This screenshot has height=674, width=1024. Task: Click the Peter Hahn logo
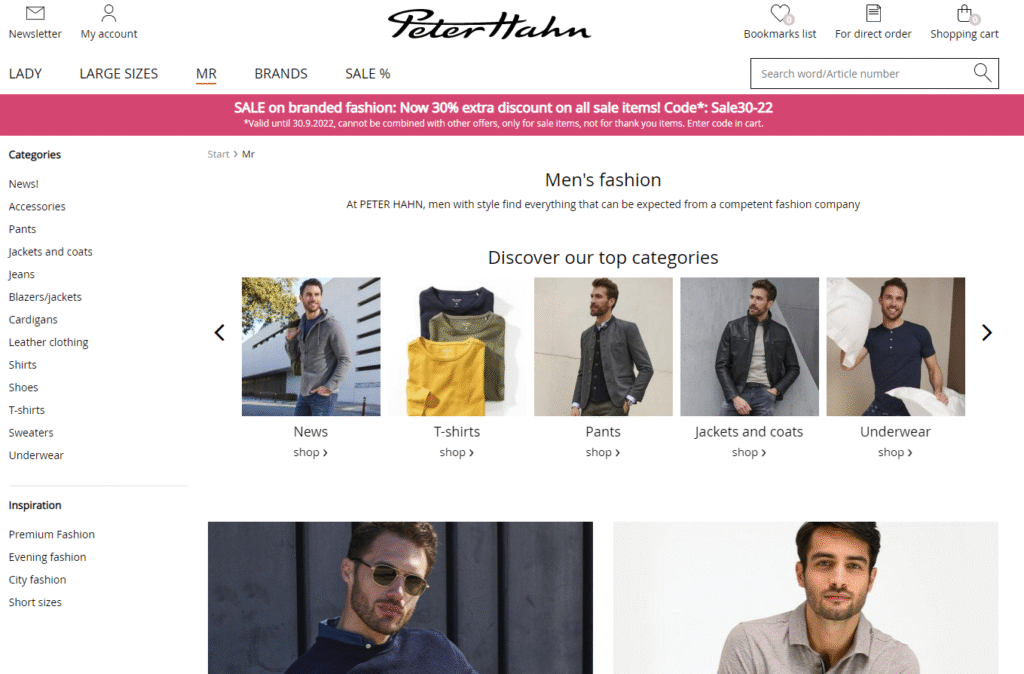pyautogui.click(x=489, y=25)
